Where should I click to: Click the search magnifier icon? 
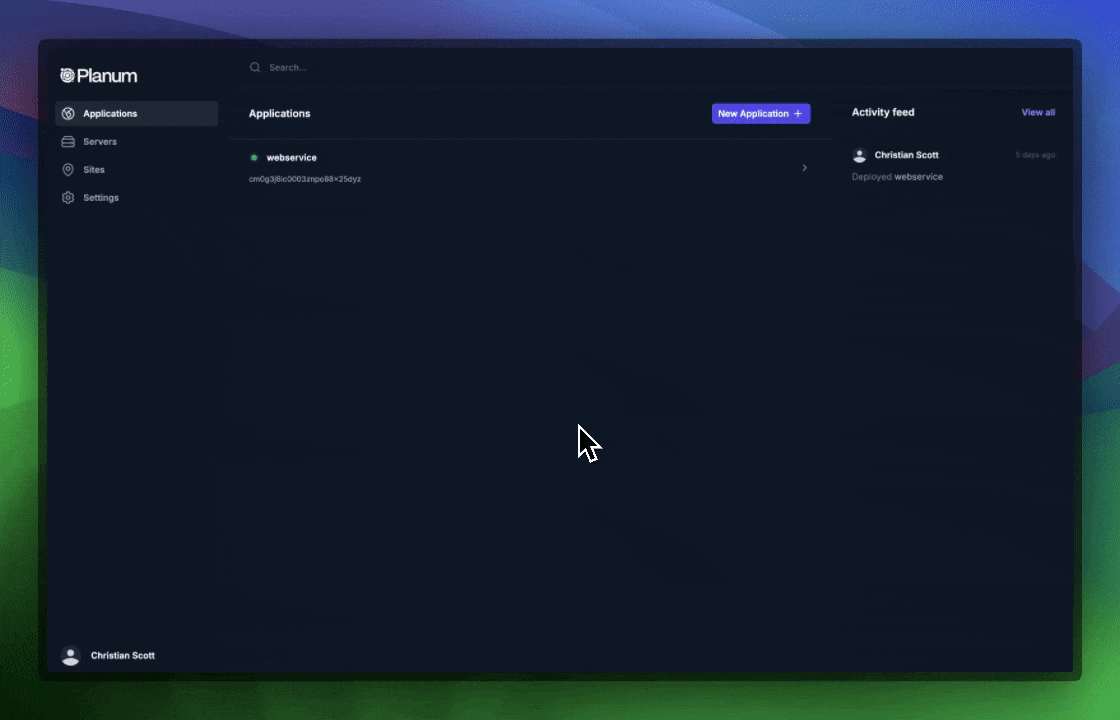pos(256,67)
